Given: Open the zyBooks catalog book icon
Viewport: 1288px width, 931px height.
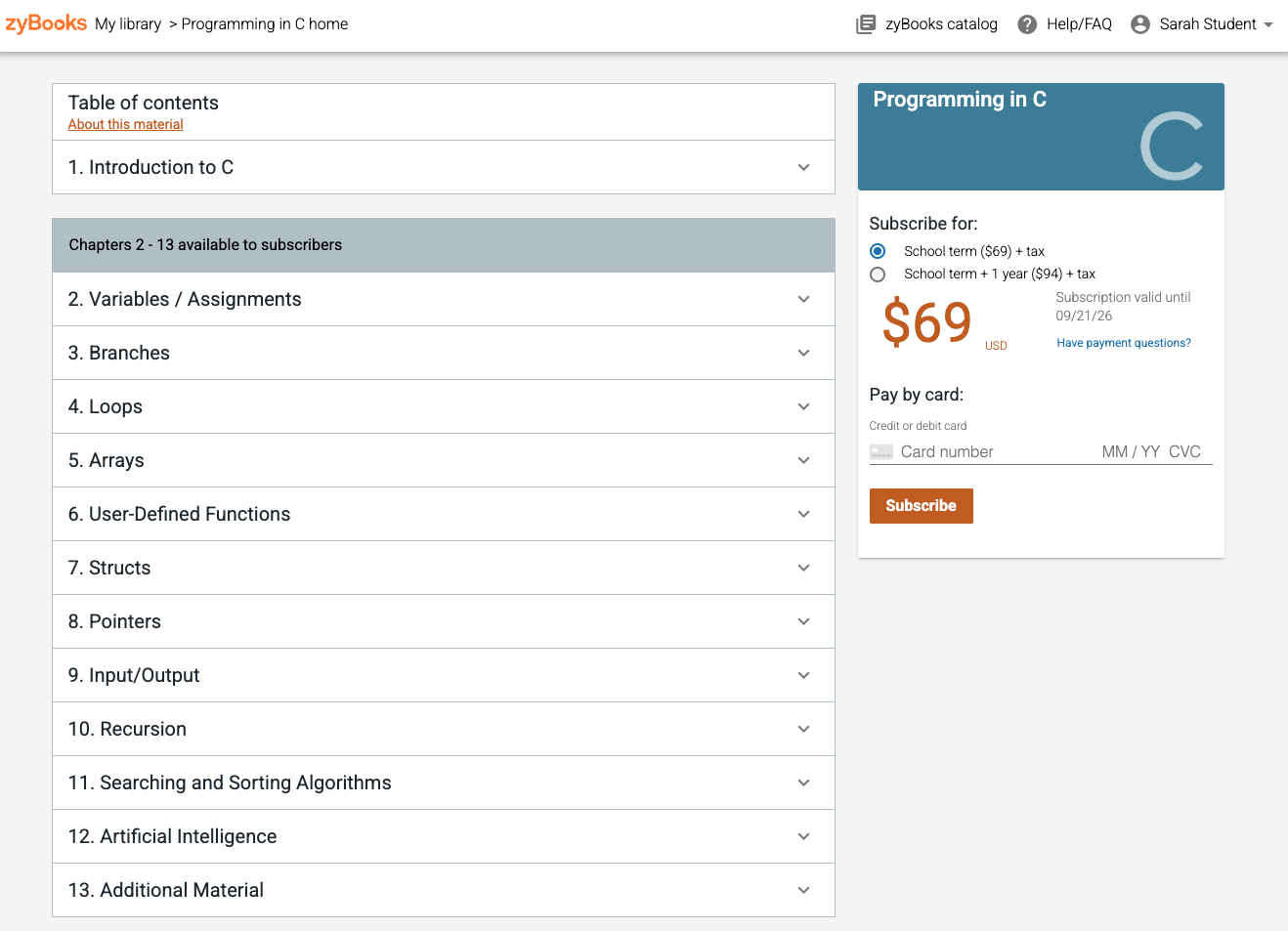Looking at the screenshot, I should click(866, 24).
